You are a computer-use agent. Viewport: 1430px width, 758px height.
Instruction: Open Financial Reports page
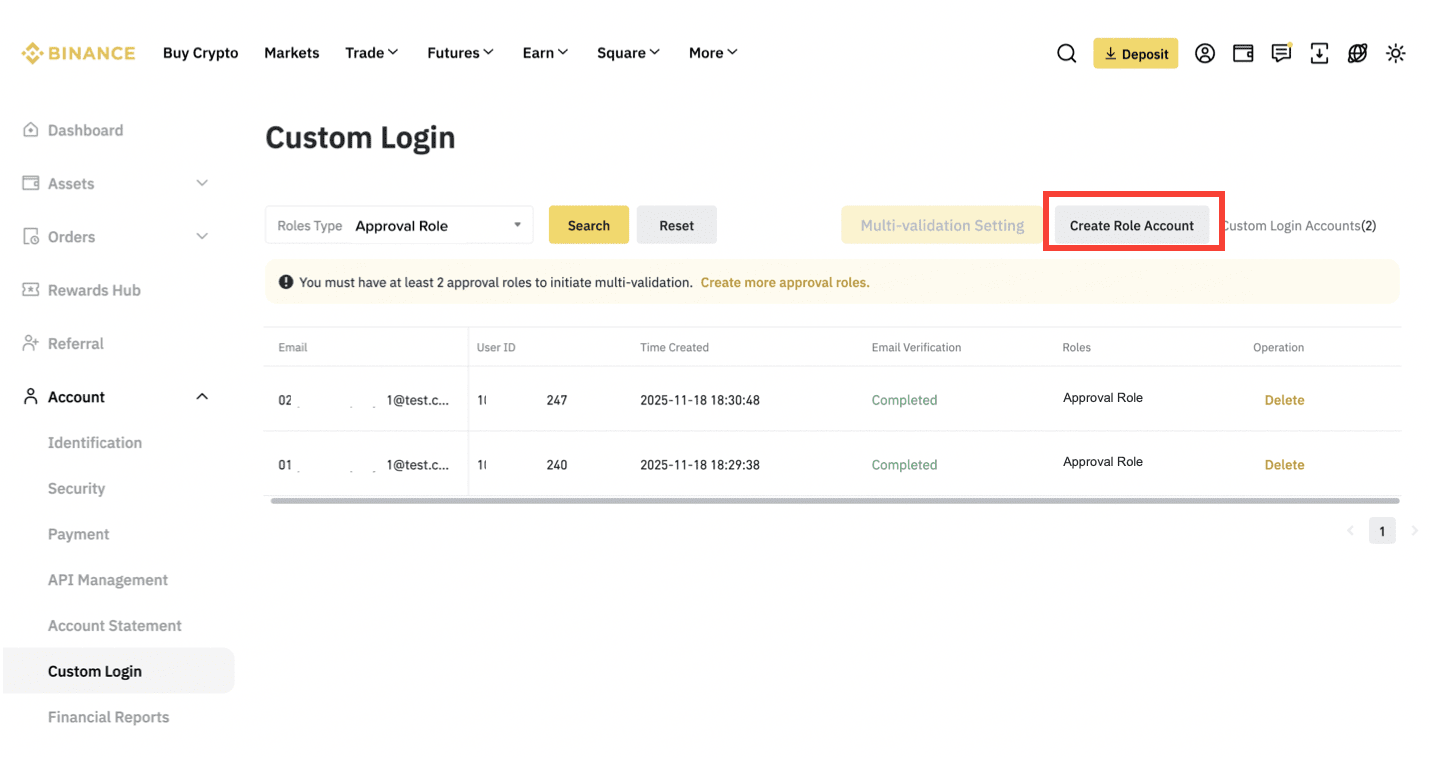[108, 717]
